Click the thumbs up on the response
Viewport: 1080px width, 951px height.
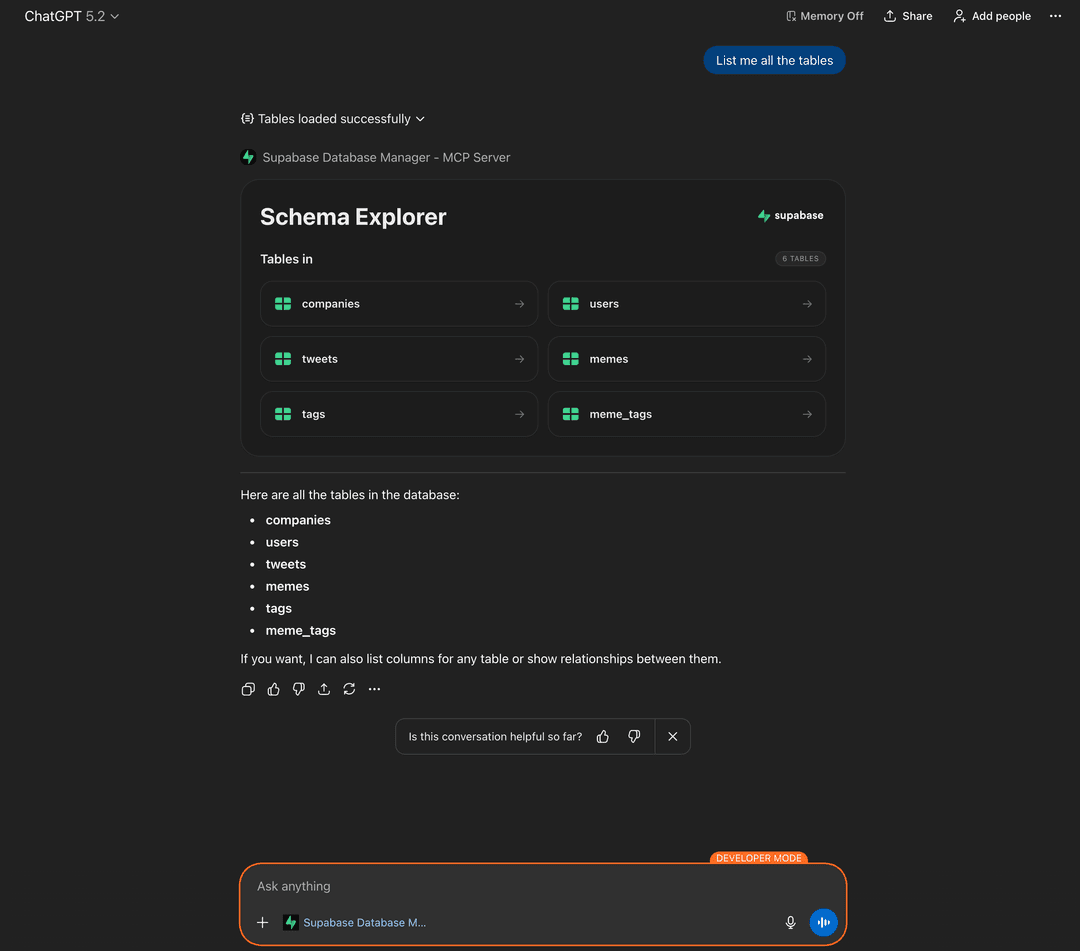(273, 689)
